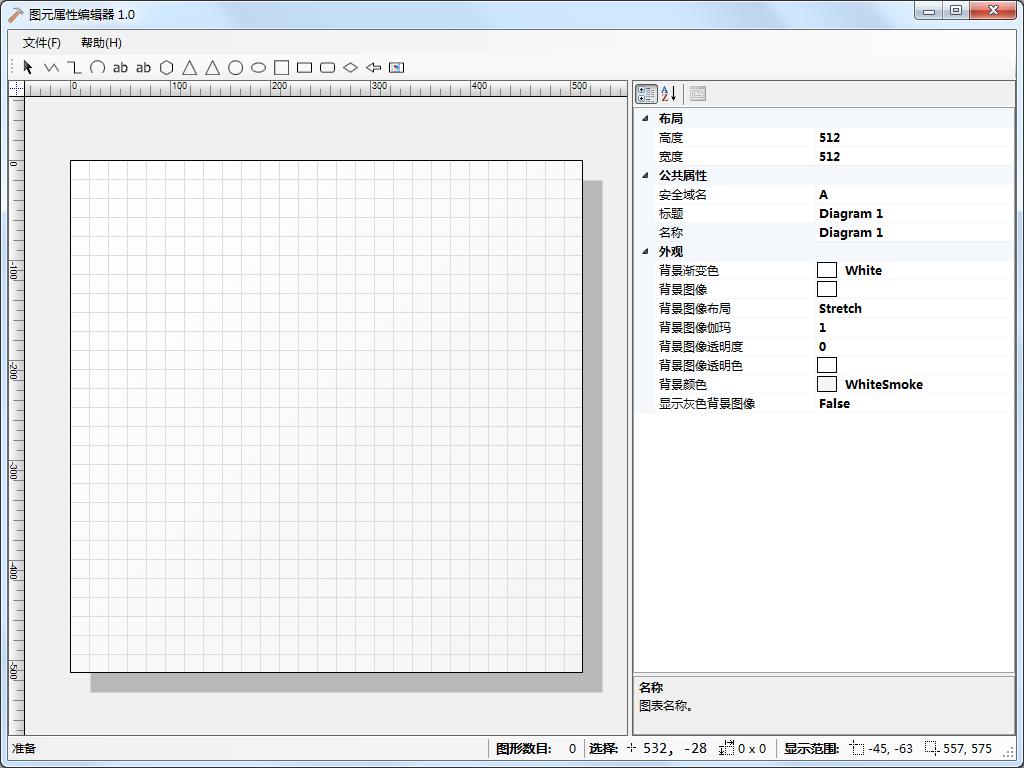Click the WhiteSmoke swatch for 背景颜色

pyautogui.click(x=827, y=384)
